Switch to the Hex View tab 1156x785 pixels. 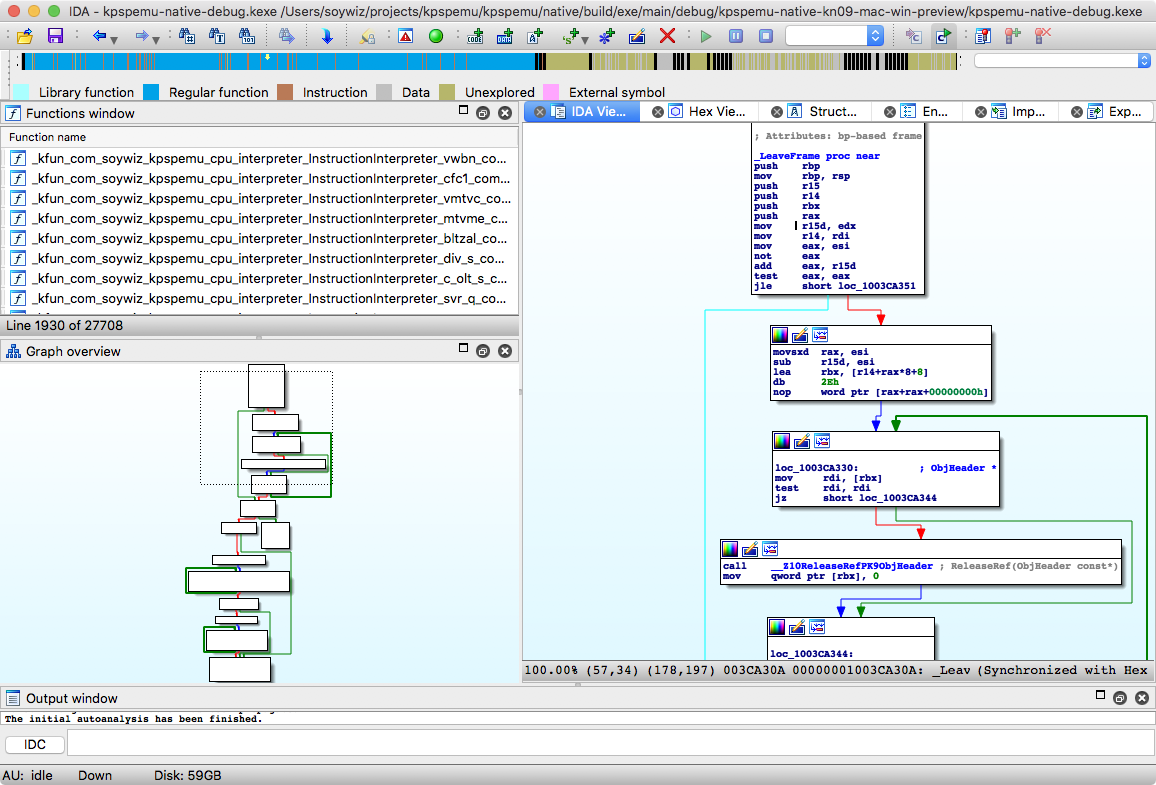[x=716, y=111]
